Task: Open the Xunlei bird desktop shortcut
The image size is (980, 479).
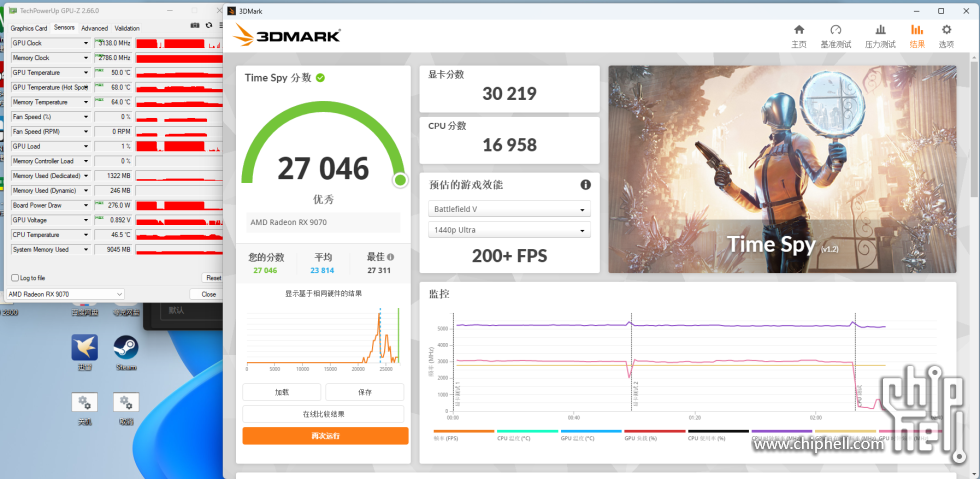Action: click(x=84, y=351)
